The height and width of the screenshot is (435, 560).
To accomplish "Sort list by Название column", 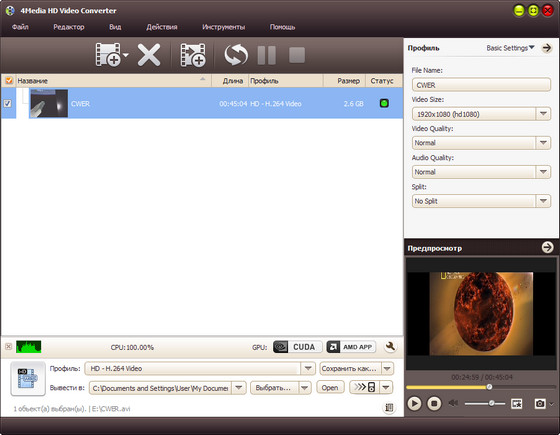I will [x=114, y=81].
